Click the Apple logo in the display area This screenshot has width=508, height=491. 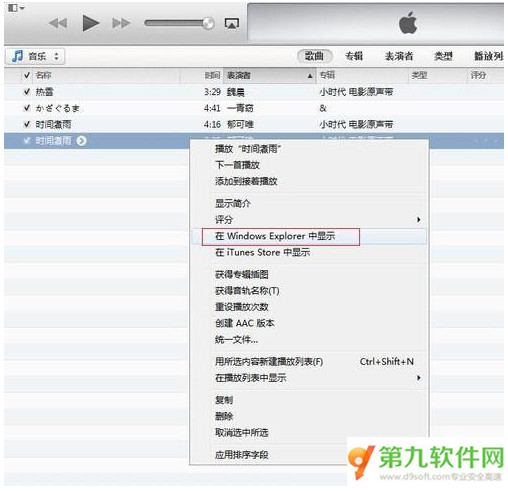tap(408, 23)
